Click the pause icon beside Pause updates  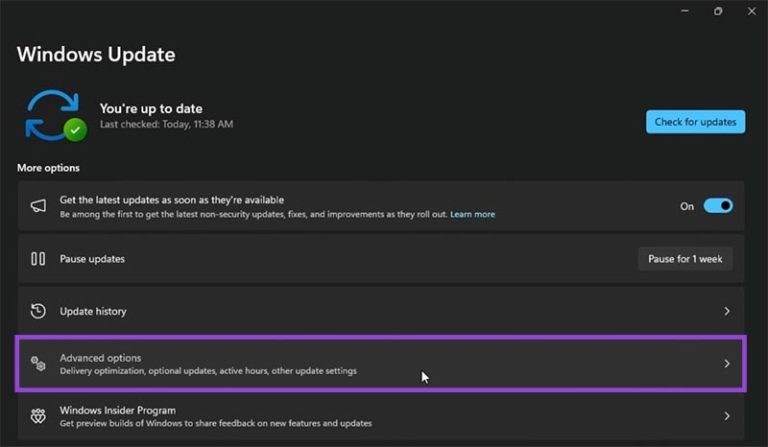click(x=38, y=259)
